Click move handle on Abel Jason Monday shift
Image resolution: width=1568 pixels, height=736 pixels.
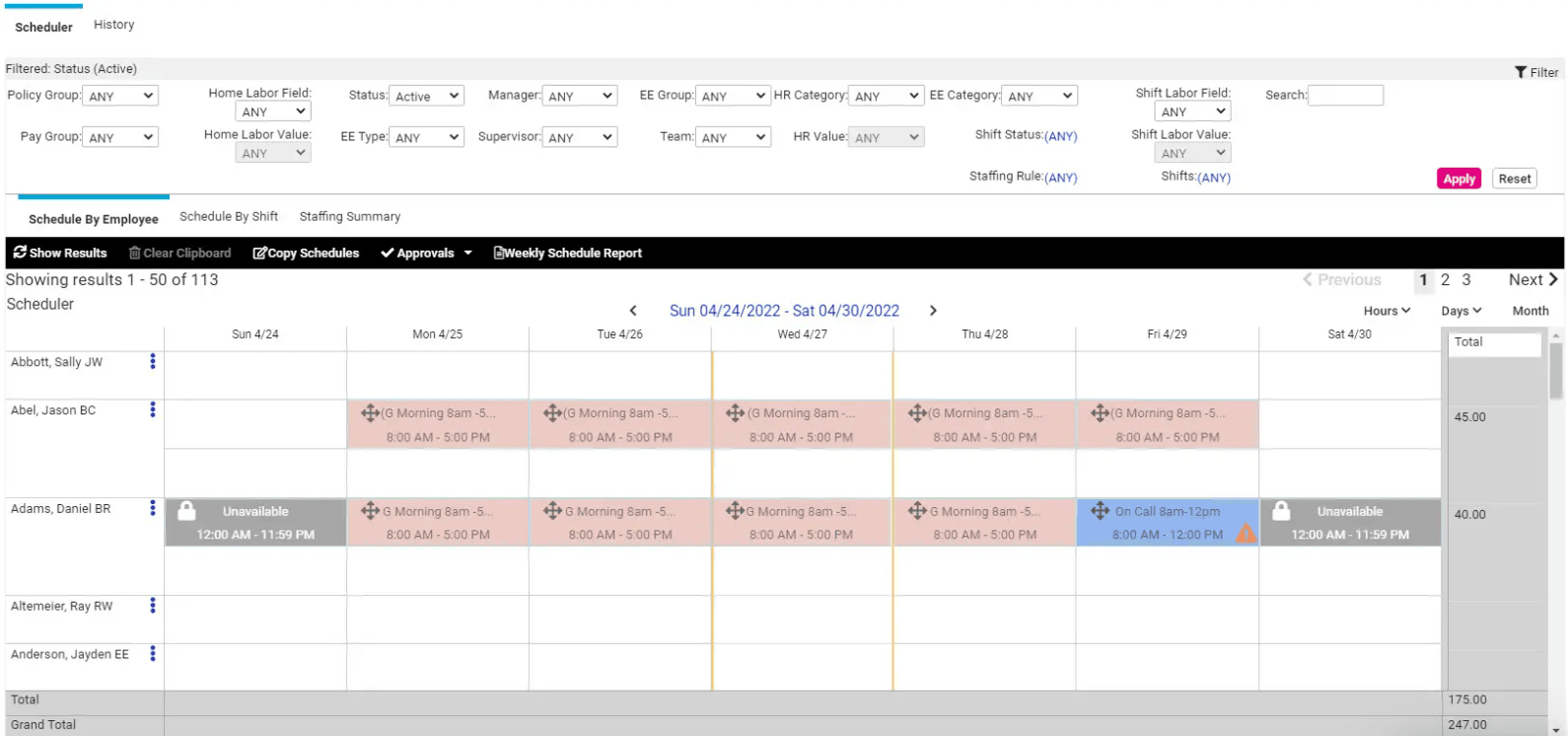[371, 412]
